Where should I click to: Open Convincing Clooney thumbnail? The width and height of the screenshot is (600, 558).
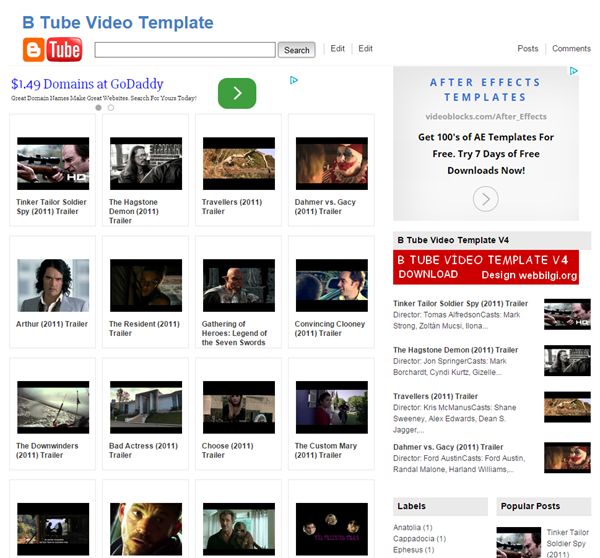pos(332,286)
